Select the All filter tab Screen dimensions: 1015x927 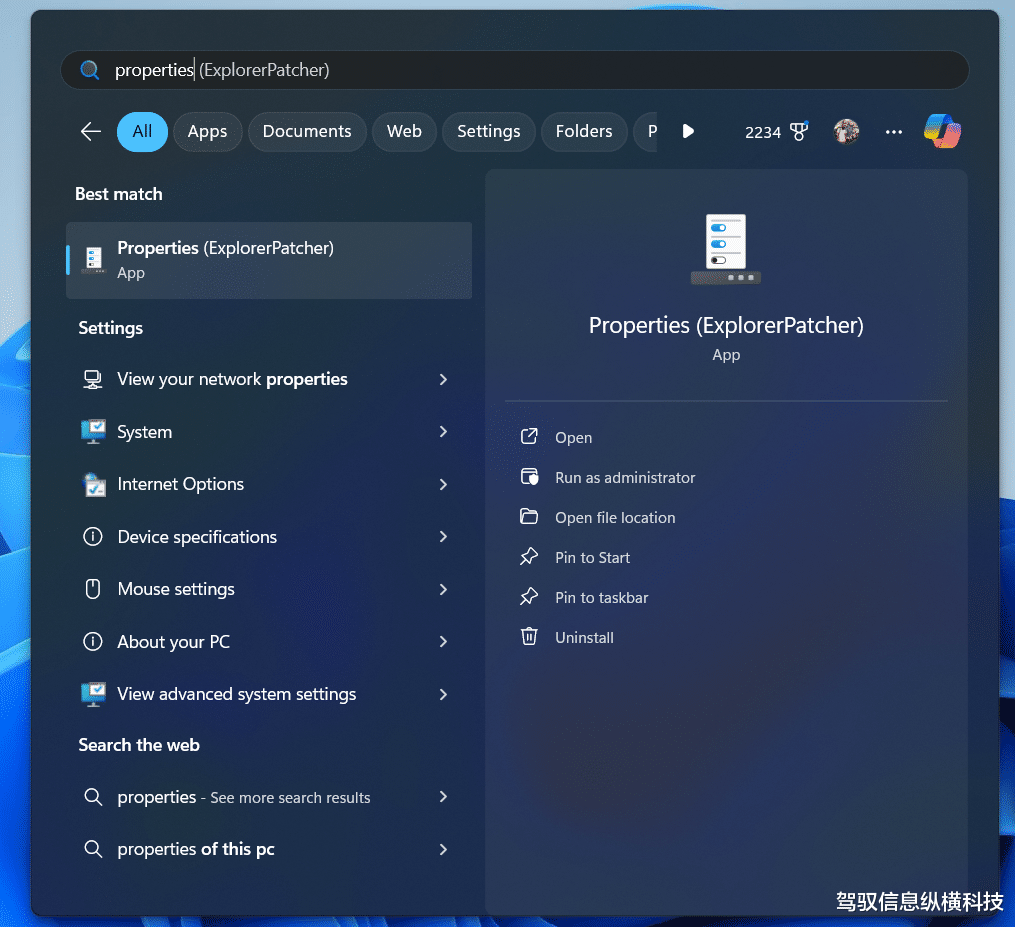tap(142, 132)
